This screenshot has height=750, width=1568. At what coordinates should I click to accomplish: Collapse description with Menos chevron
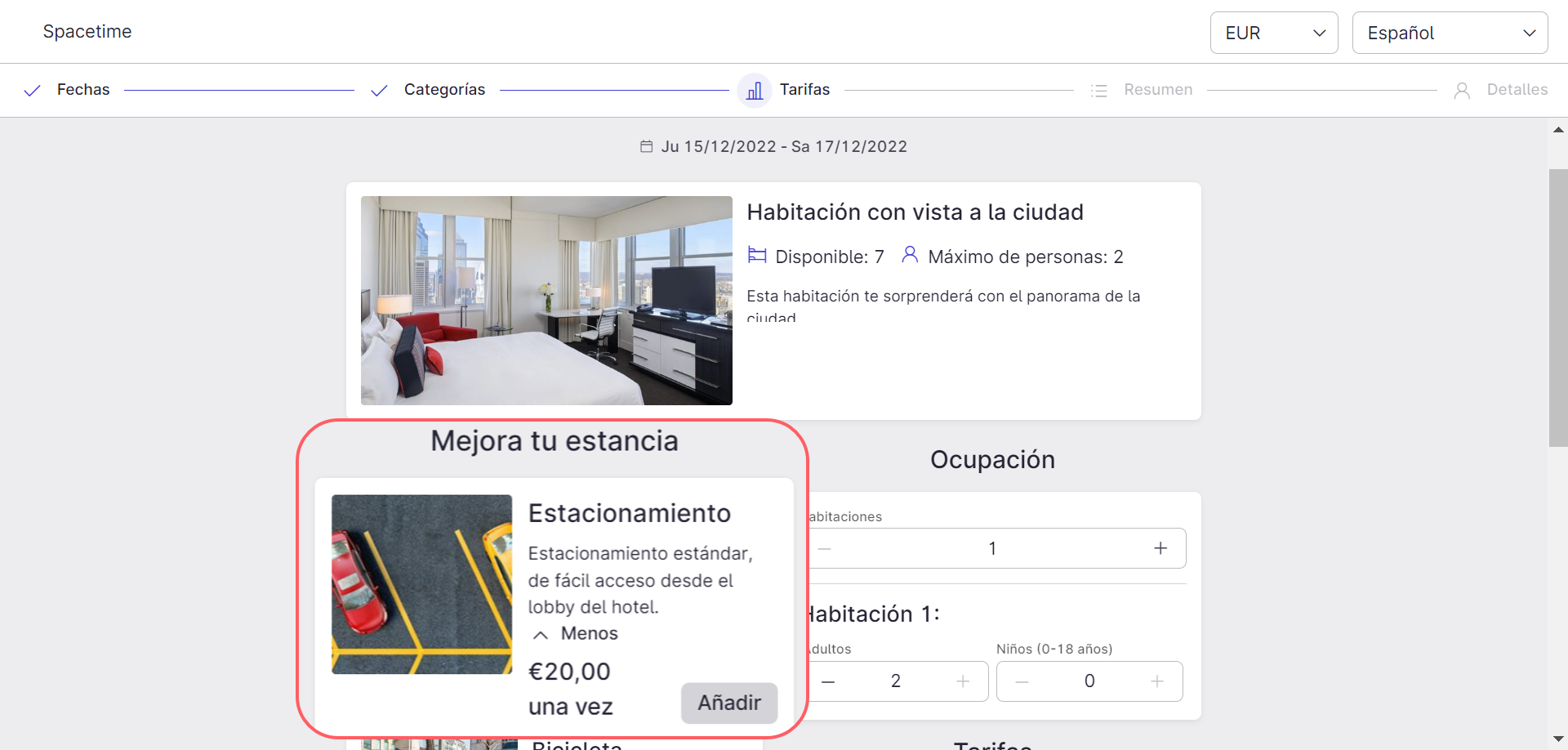pos(541,635)
